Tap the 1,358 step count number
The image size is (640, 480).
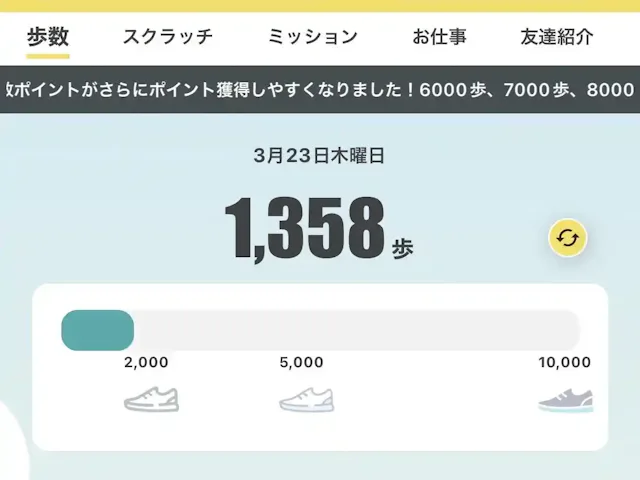(304, 229)
